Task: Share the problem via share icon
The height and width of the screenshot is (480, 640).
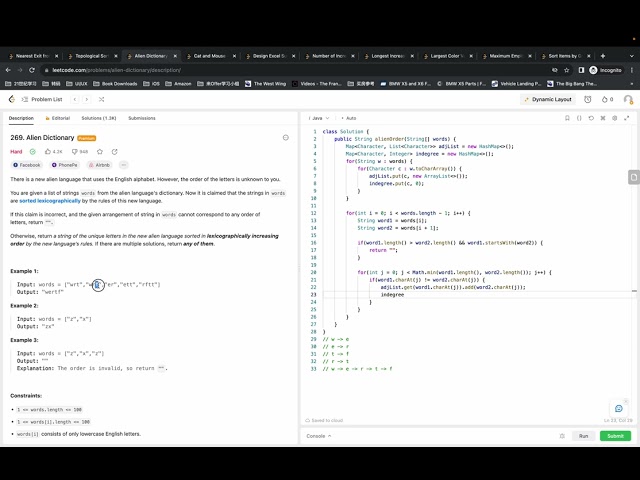Action: [x=114, y=151]
